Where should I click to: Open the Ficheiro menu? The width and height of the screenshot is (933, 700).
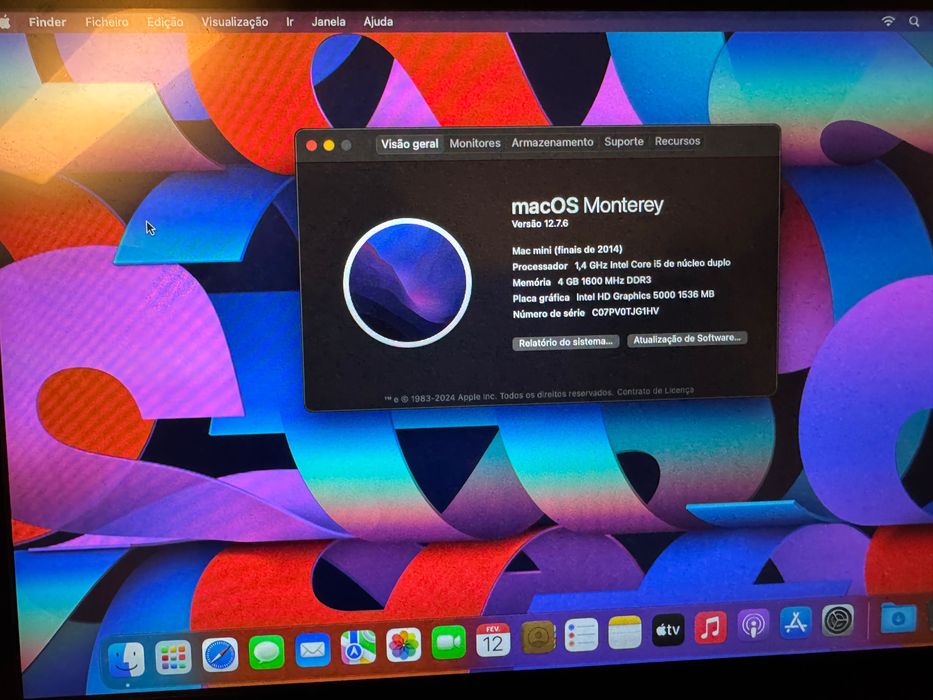[x=107, y=22]
